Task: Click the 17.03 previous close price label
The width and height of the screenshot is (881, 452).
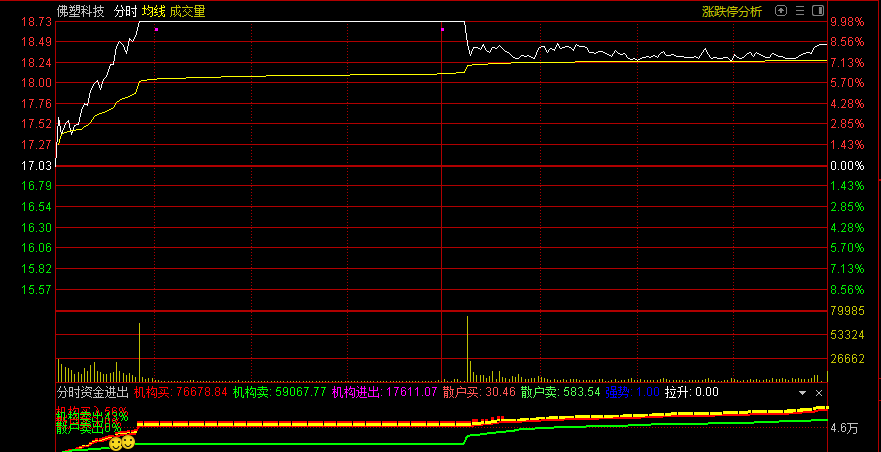Action: (37, 165)
